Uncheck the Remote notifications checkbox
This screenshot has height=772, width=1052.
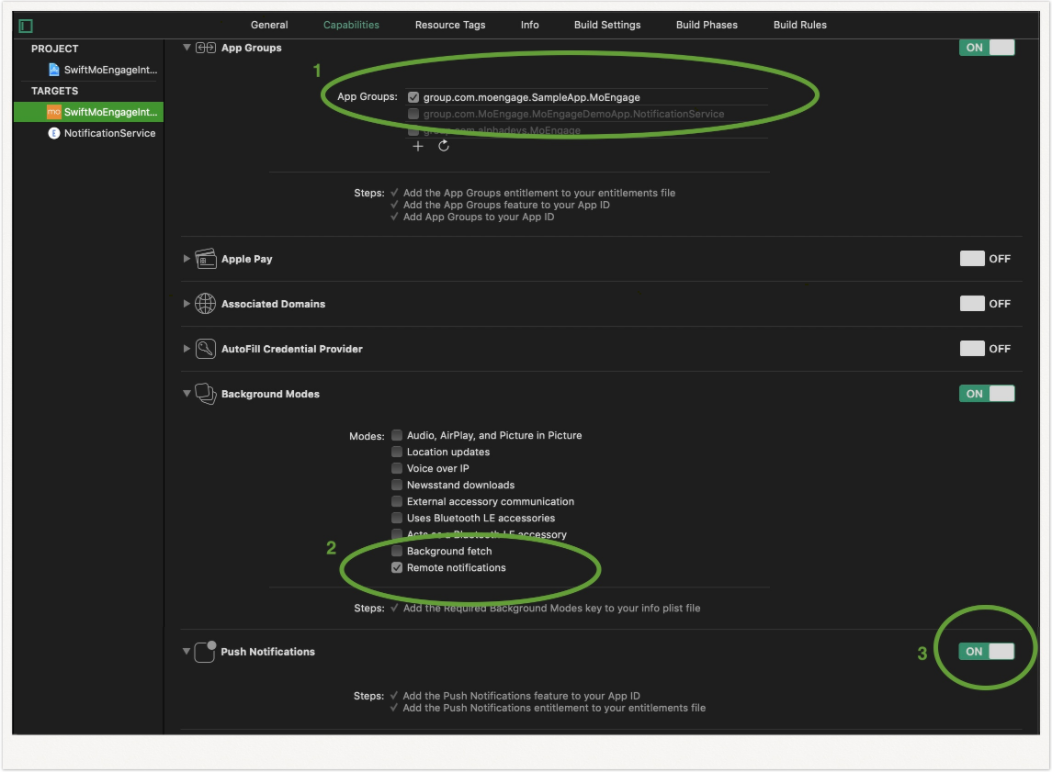tap(397, 568)
